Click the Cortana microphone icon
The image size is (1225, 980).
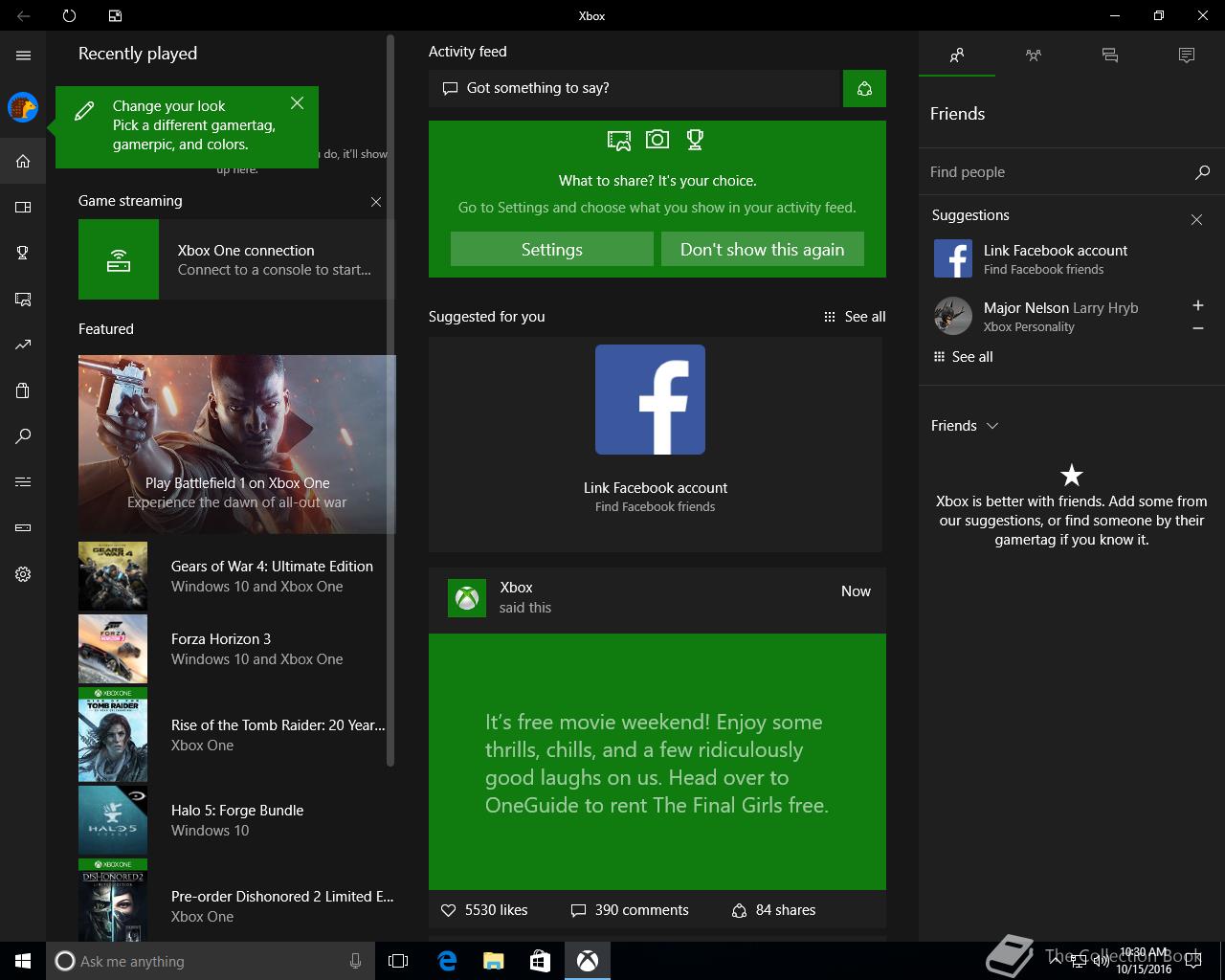[x=356, y=961]
